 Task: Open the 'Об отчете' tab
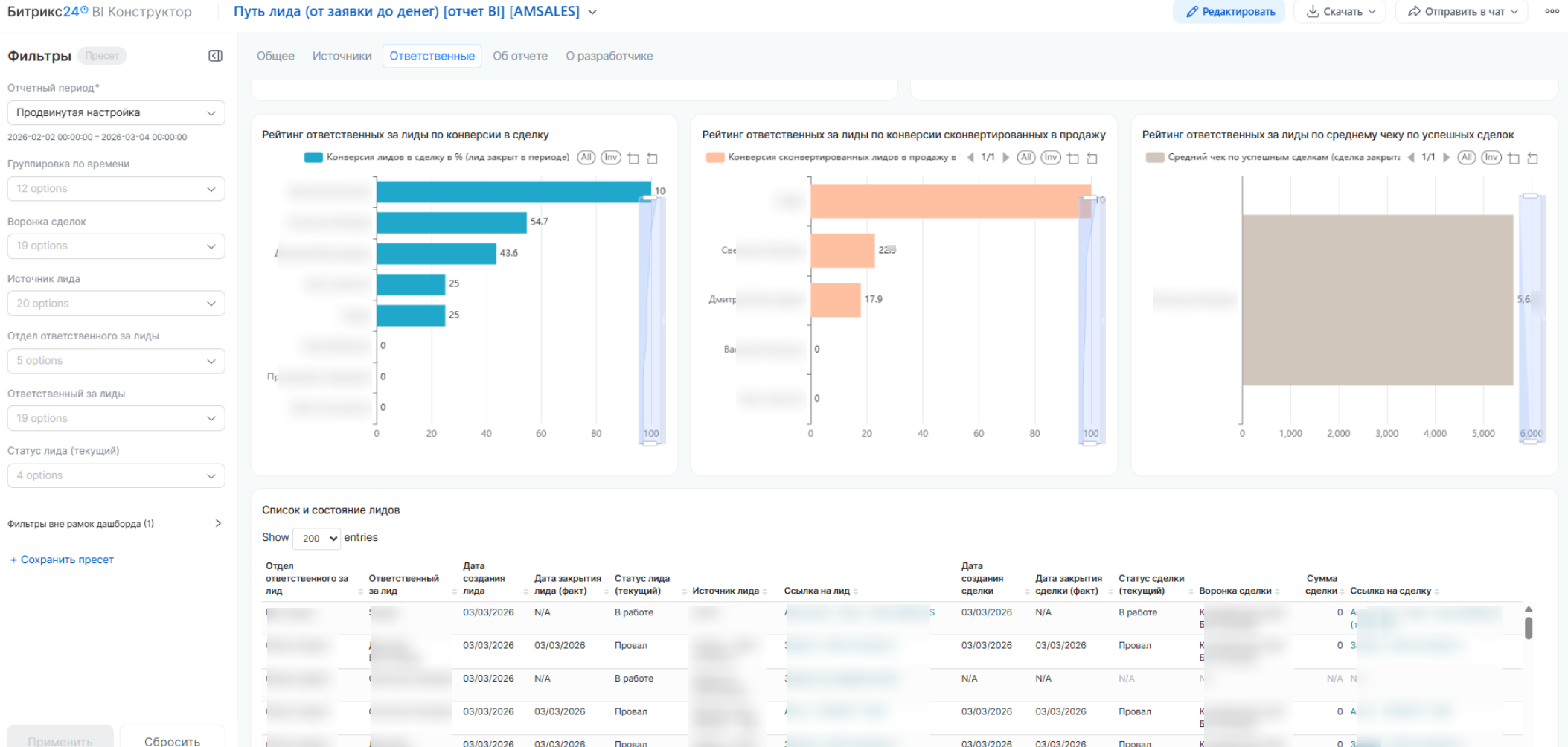(519, 56)
